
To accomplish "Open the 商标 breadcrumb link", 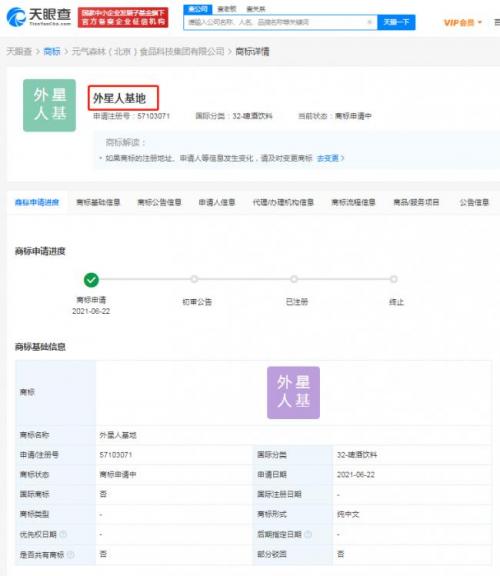I will tap(52, 51).
